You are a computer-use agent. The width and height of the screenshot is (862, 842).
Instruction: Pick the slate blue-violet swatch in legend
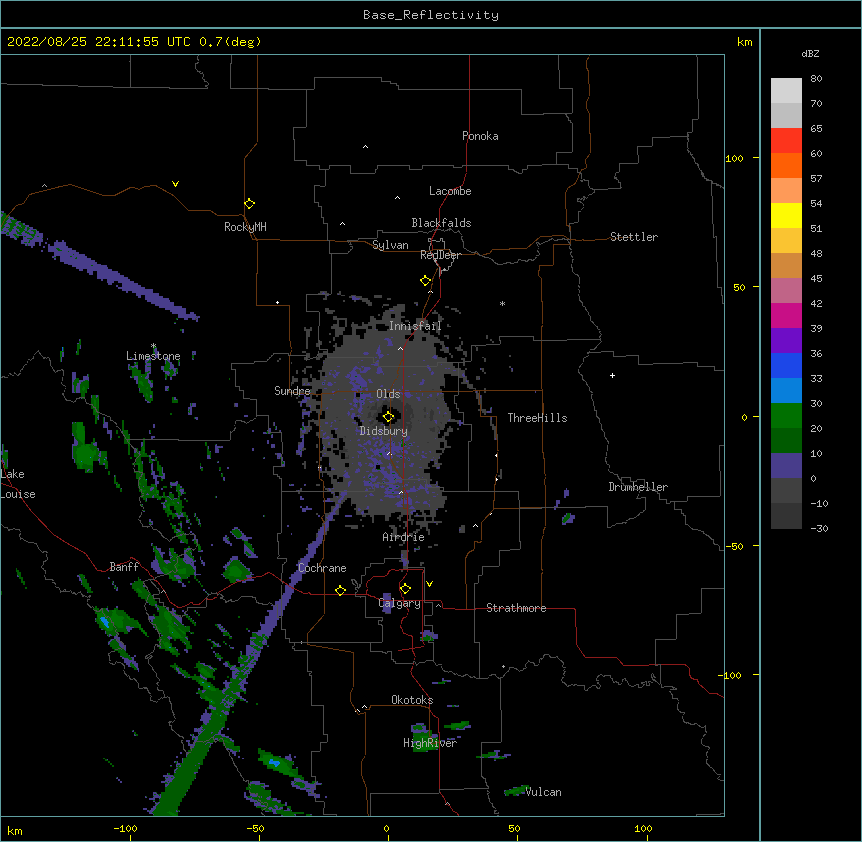[786, 466]
